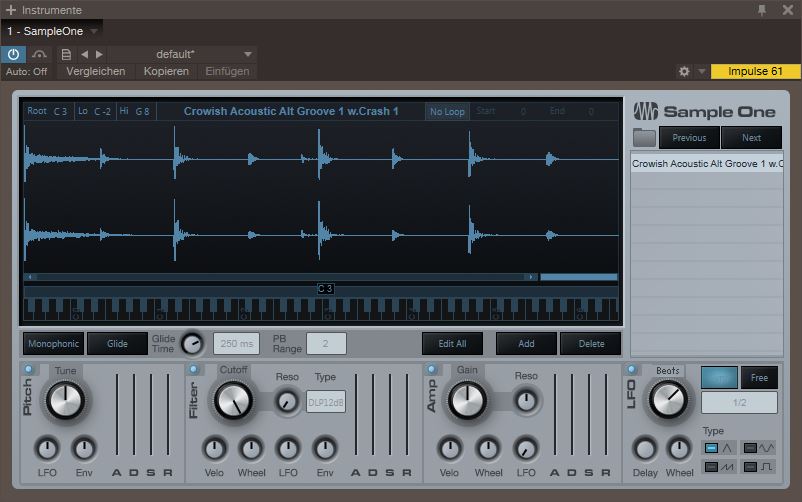Click the Filter Velo knob
802x502 pixels.
point(214,449)
